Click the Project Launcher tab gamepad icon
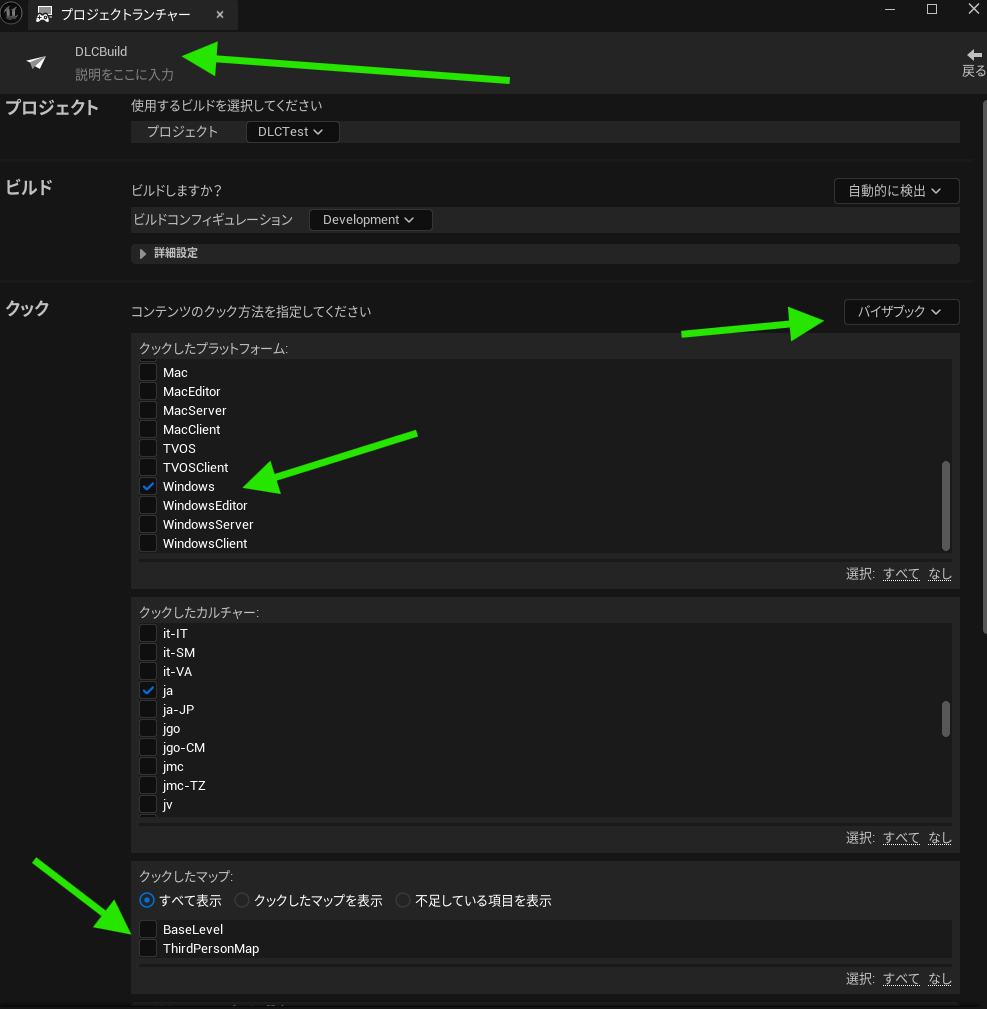 pyautogui.click(x=44, y=14)
